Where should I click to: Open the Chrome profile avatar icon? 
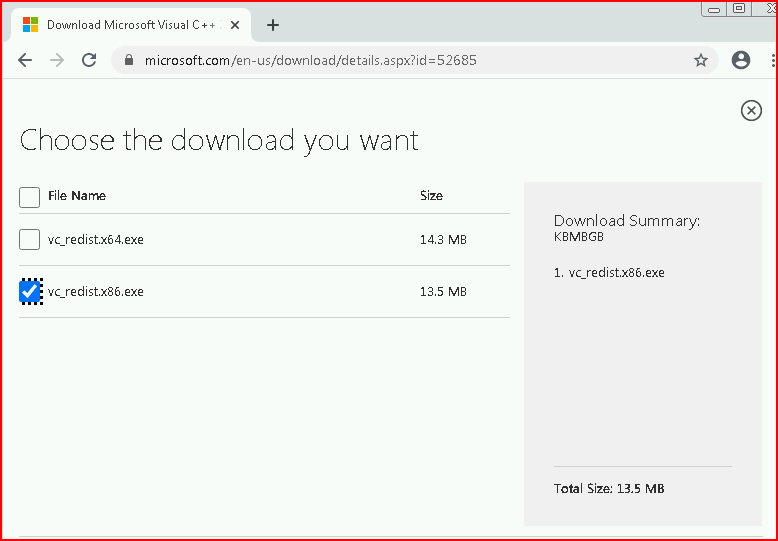coord(741,60)
